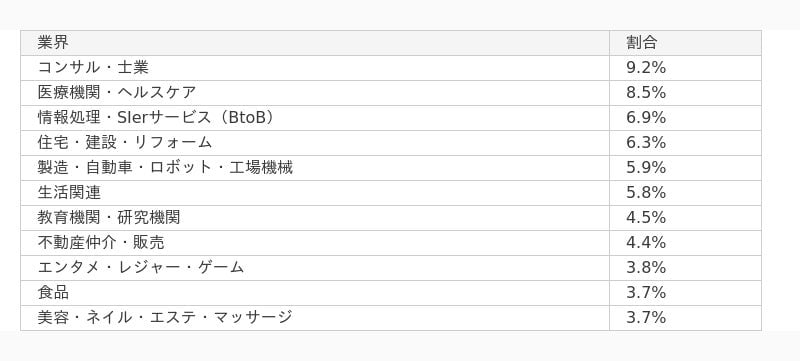Click the エンタメ・レジャー・ゲーム cell
The height and width of the screenshot is (361, 800).
coord(315,268)
